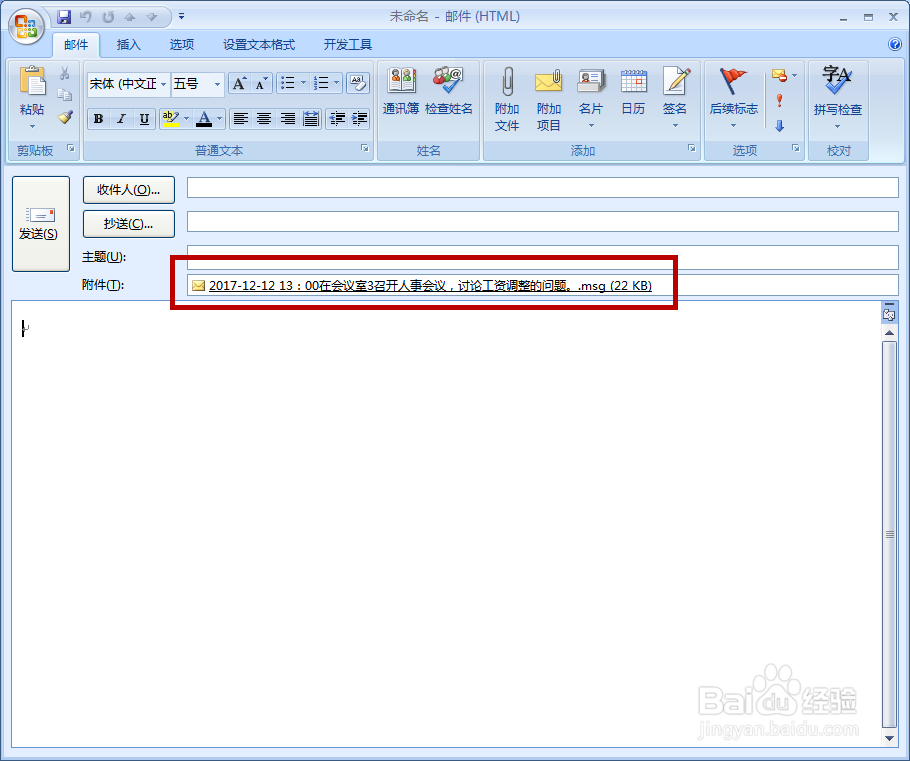Mark message as high importance
The width and height of the screenshot is (910, 761).
(779, 100)
